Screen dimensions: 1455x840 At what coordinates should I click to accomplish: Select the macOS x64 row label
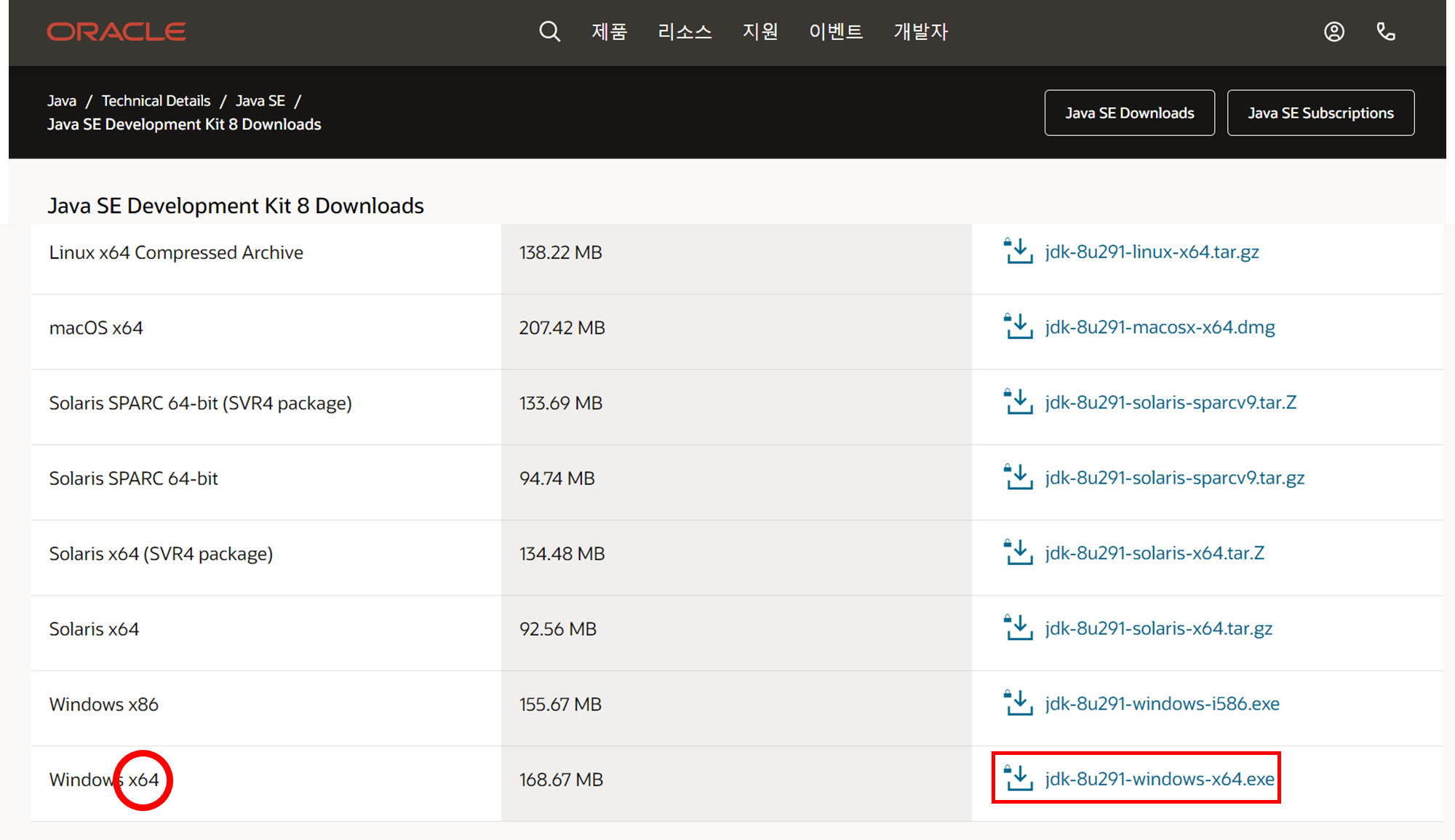point(96,328)
